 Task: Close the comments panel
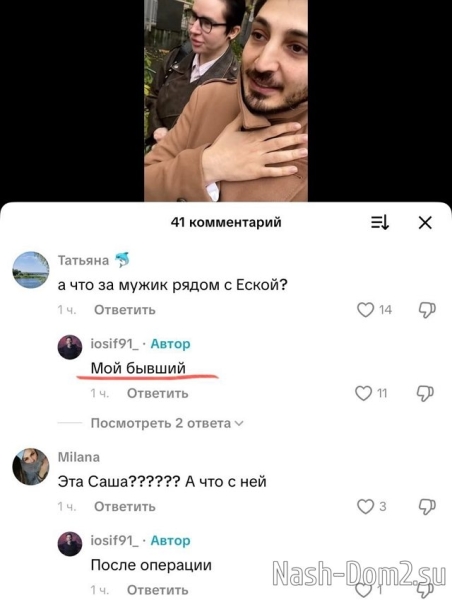[x=425, y=222]
